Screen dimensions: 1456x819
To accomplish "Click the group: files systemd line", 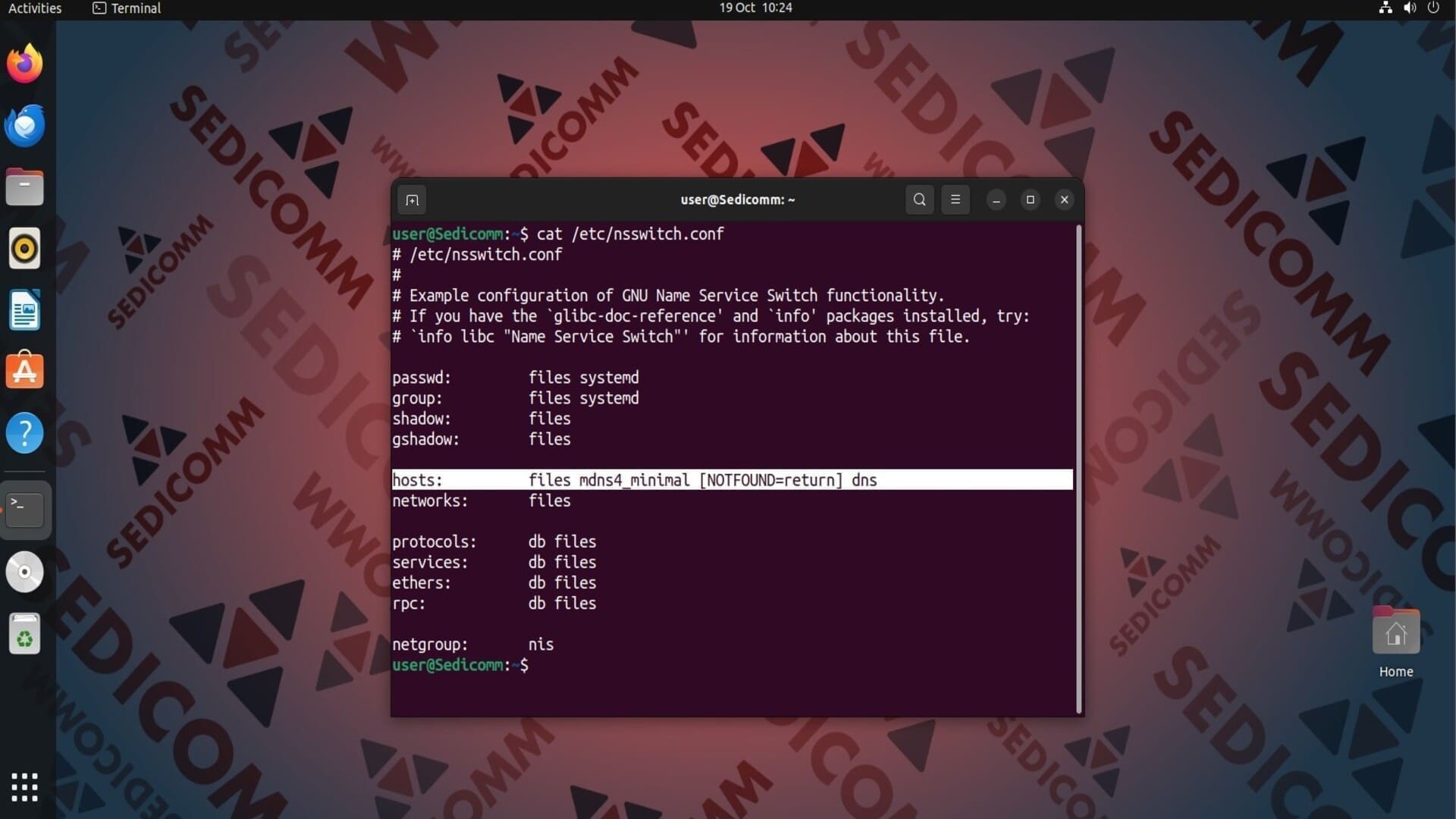I will coord(516,398).
